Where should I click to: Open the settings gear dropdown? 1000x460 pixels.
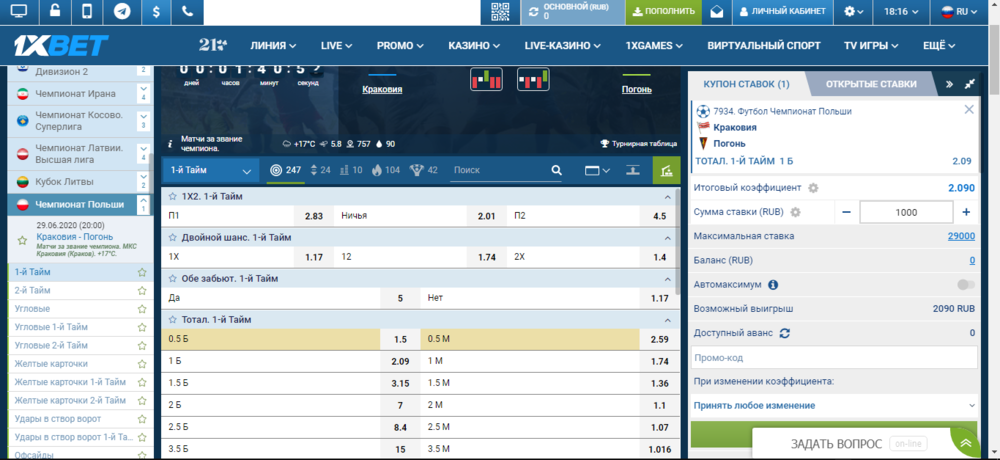click(853, 11)
